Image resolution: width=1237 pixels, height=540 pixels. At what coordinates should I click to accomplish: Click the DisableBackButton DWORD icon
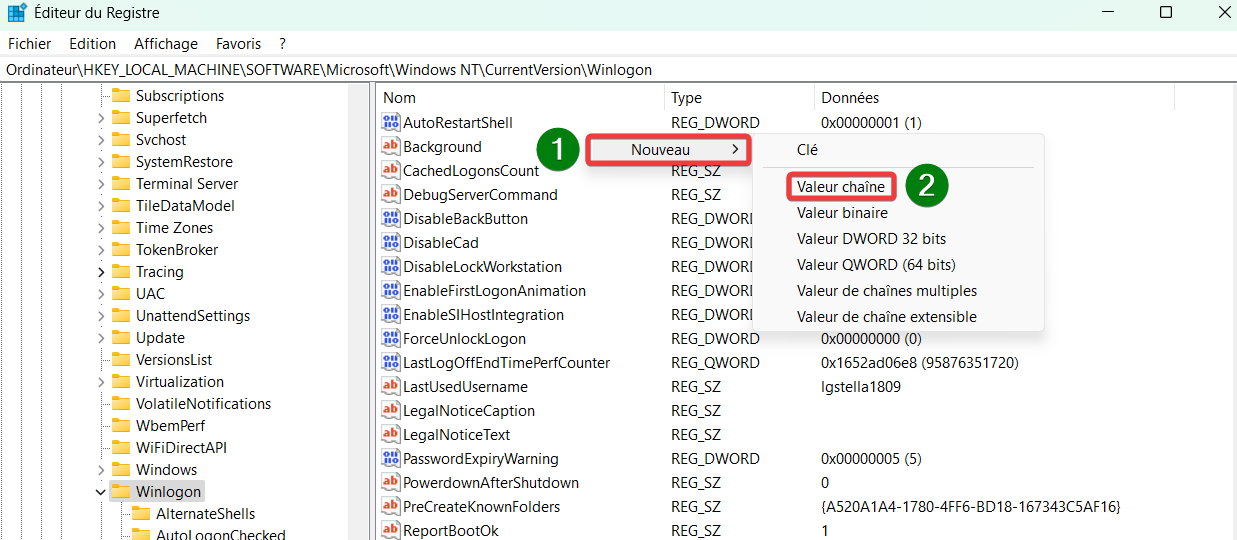point(391,219)
